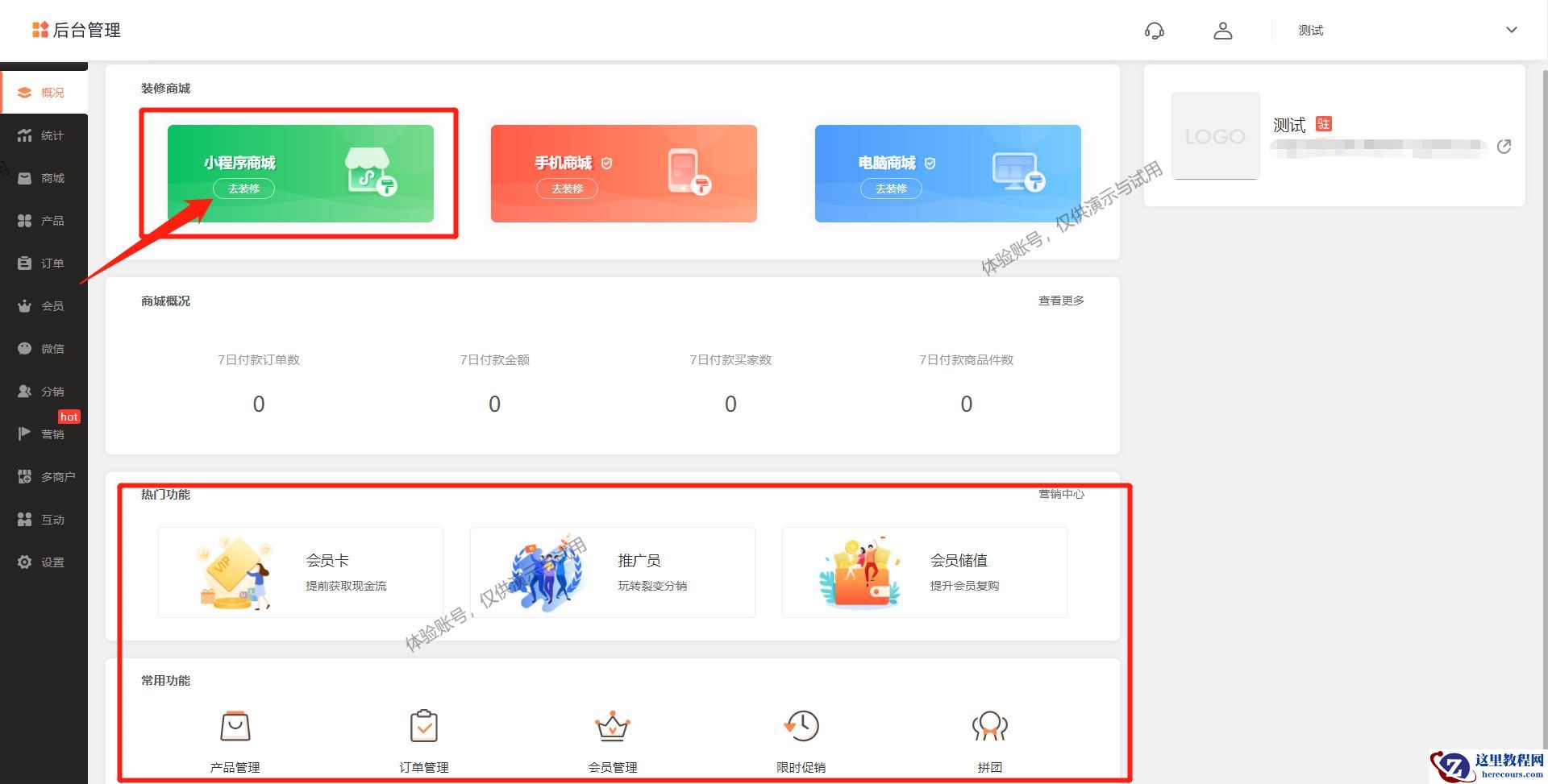Click the 7日付款买家数 value
The height and width of the screenshot is (784, 1548).
[730, 404]
